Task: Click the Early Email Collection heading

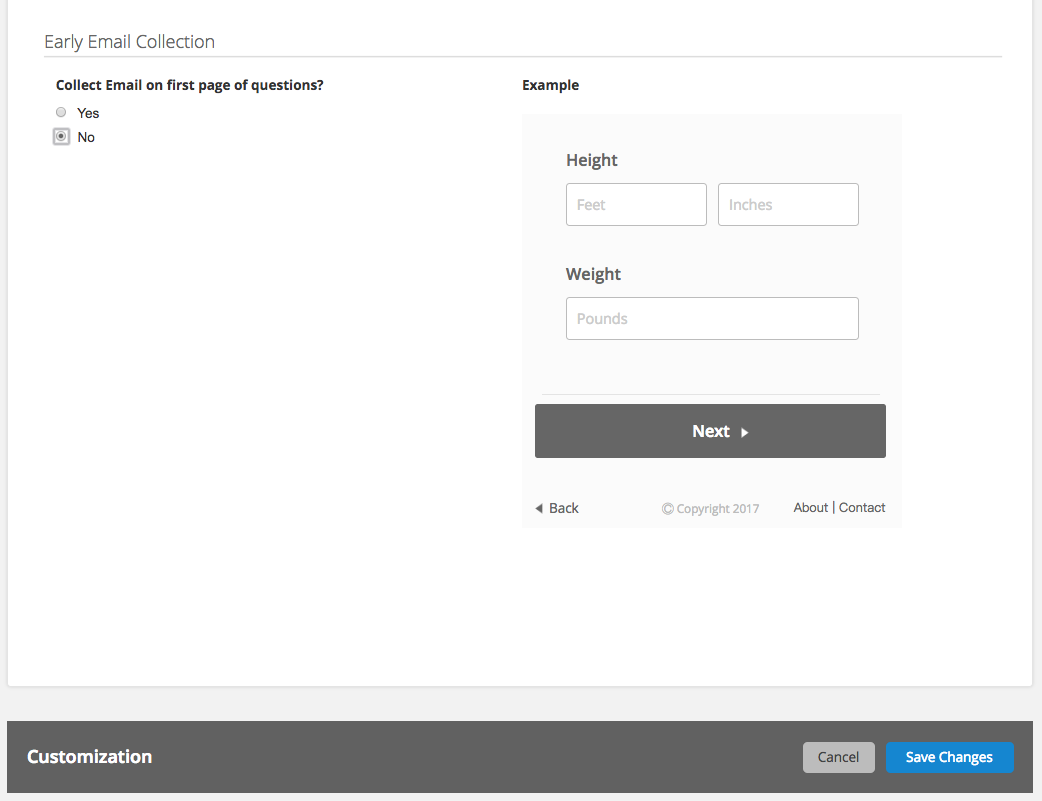Action: point(130,41)
